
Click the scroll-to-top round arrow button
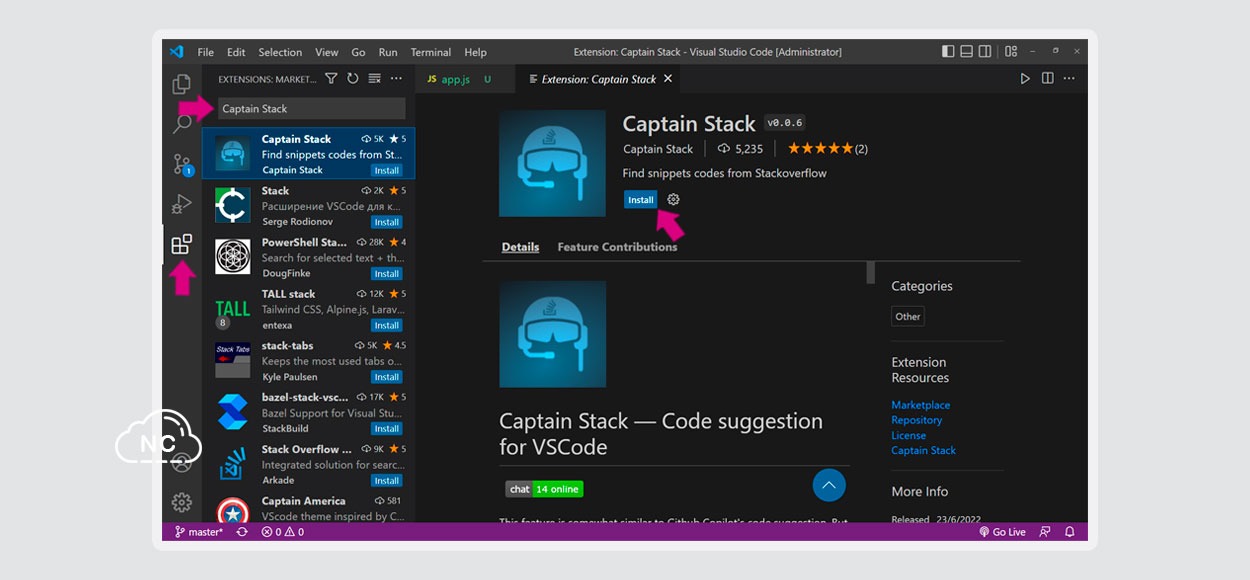coord(829,485)
